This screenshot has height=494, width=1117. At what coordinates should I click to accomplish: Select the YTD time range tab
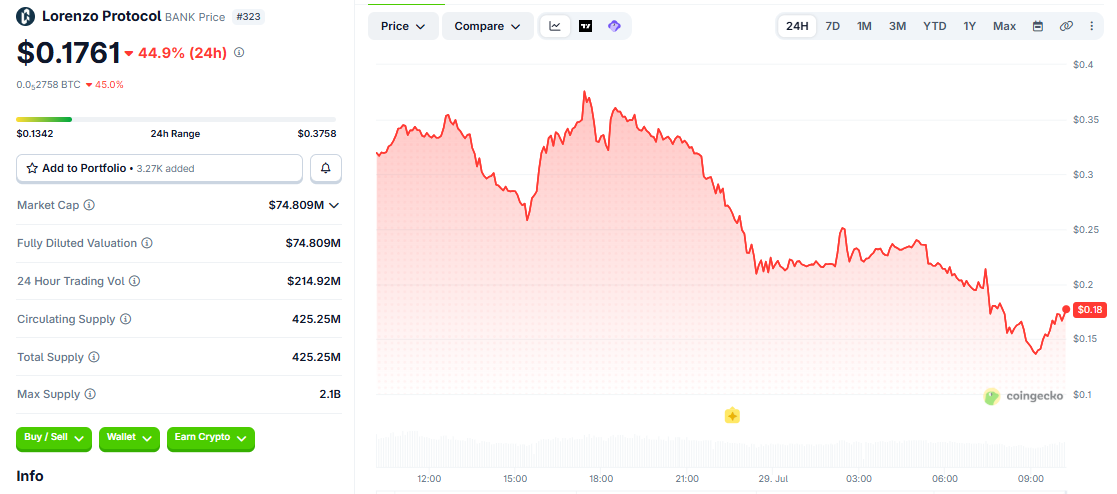[935, 26]
